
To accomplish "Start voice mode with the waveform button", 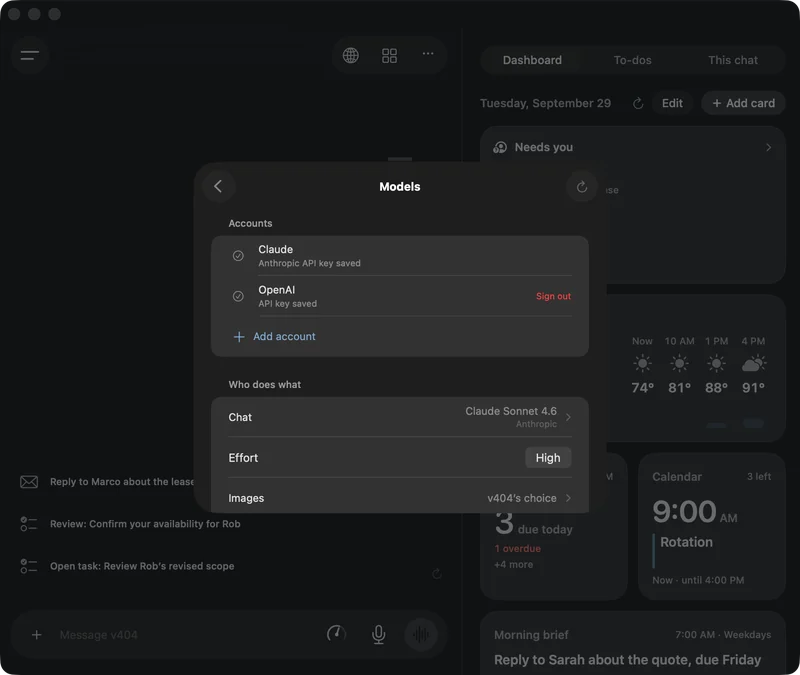I will pos(421,635).
